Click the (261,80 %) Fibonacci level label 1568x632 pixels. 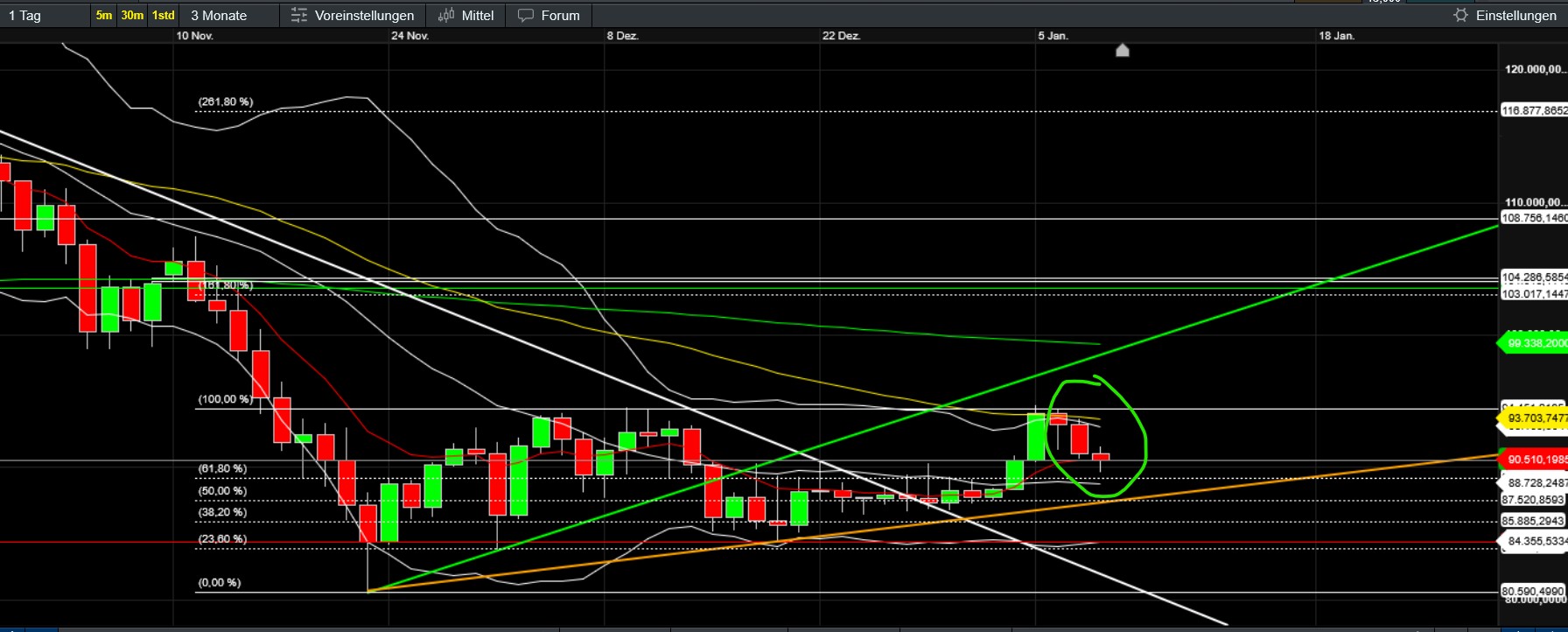point(226,102)
